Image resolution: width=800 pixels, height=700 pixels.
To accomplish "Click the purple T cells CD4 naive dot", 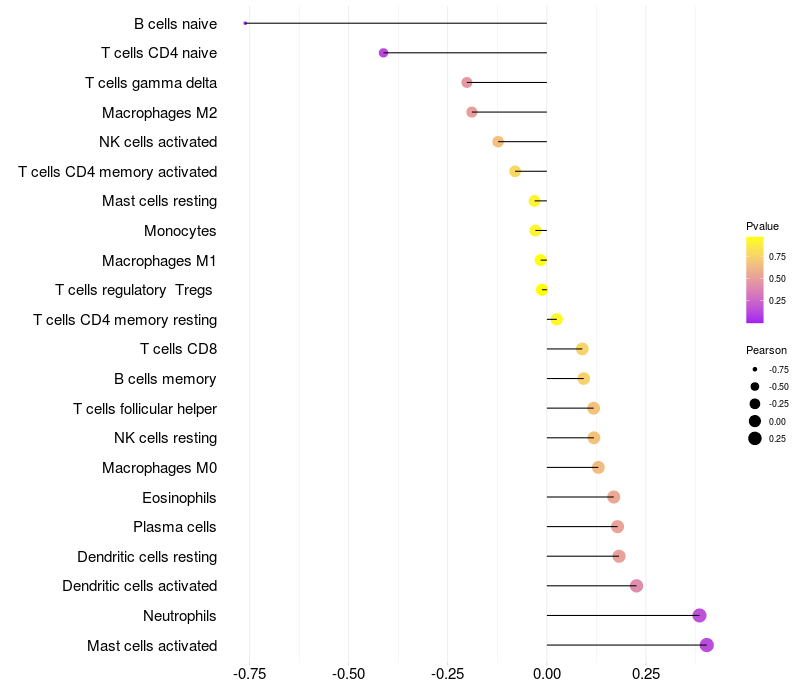I will pyautogui.click(x=383, y=52).
